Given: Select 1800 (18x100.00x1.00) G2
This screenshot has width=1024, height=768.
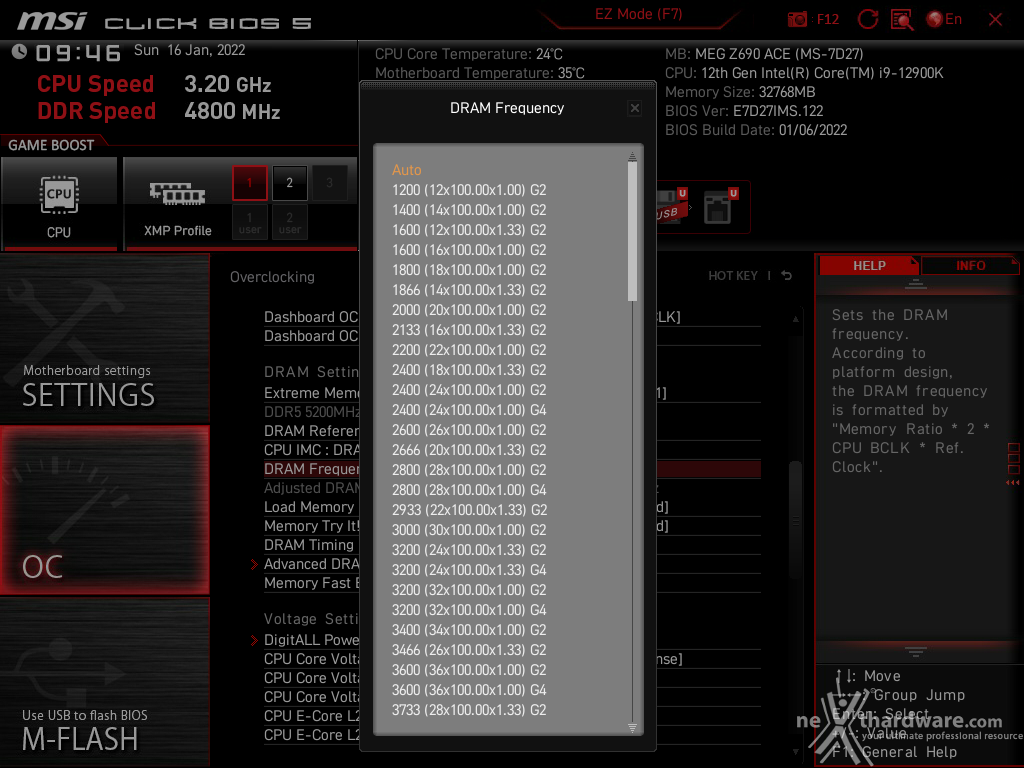Looking at the screenshot, I should tap(469, 270).
